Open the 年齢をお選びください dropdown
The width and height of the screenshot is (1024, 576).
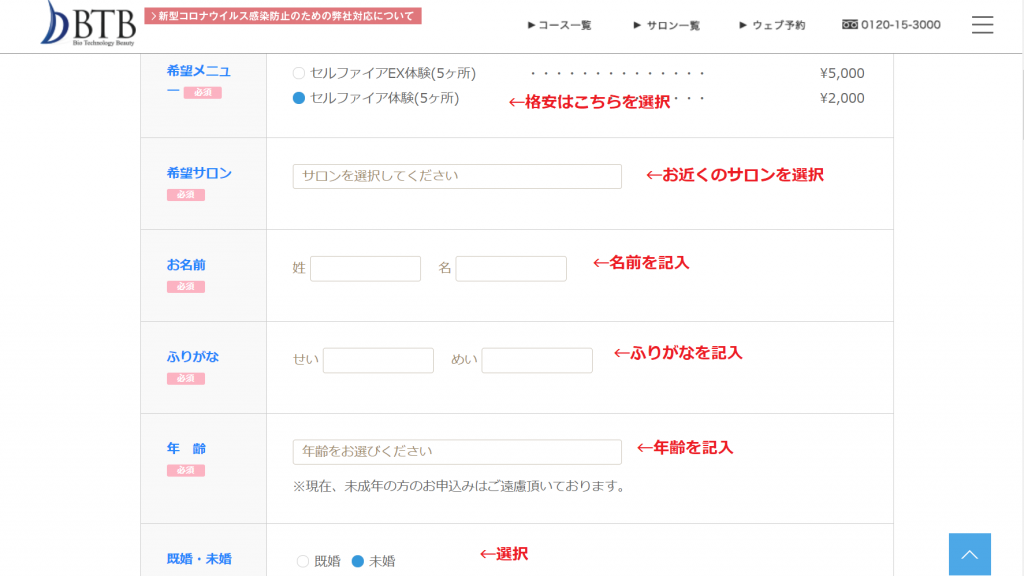click(457, 452)
